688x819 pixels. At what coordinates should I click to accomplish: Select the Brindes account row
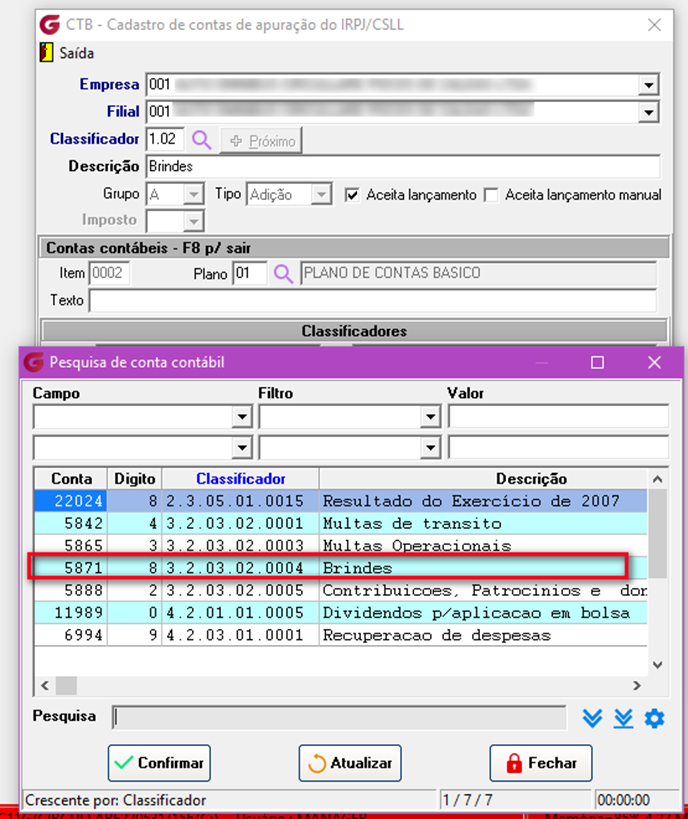pos(341,568)
